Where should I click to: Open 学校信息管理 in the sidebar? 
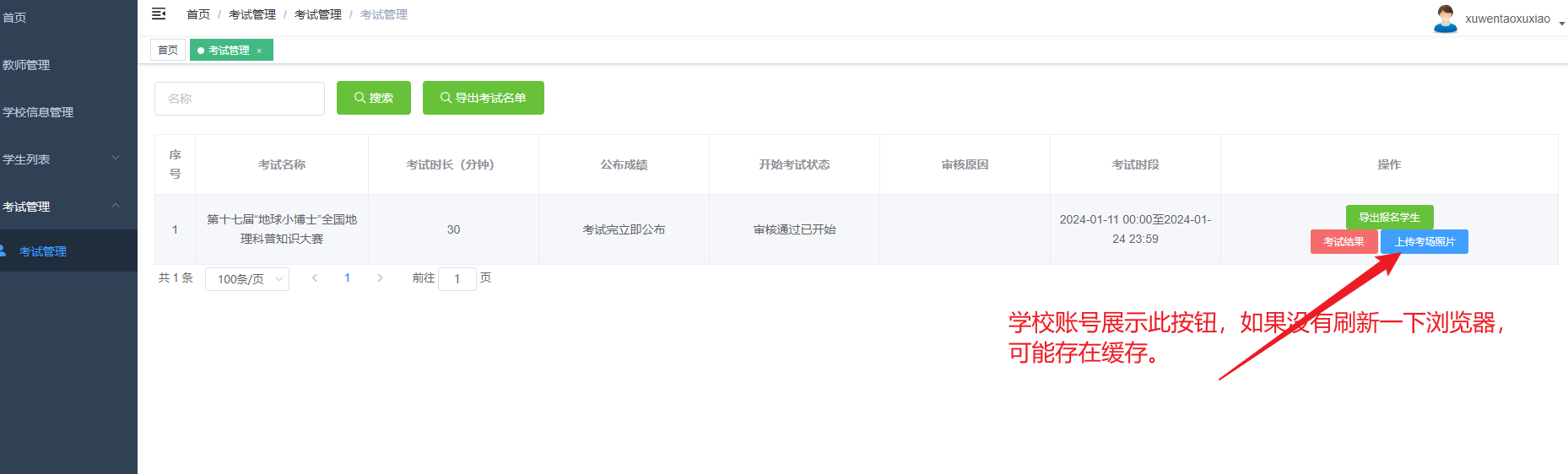coord(68,112)
